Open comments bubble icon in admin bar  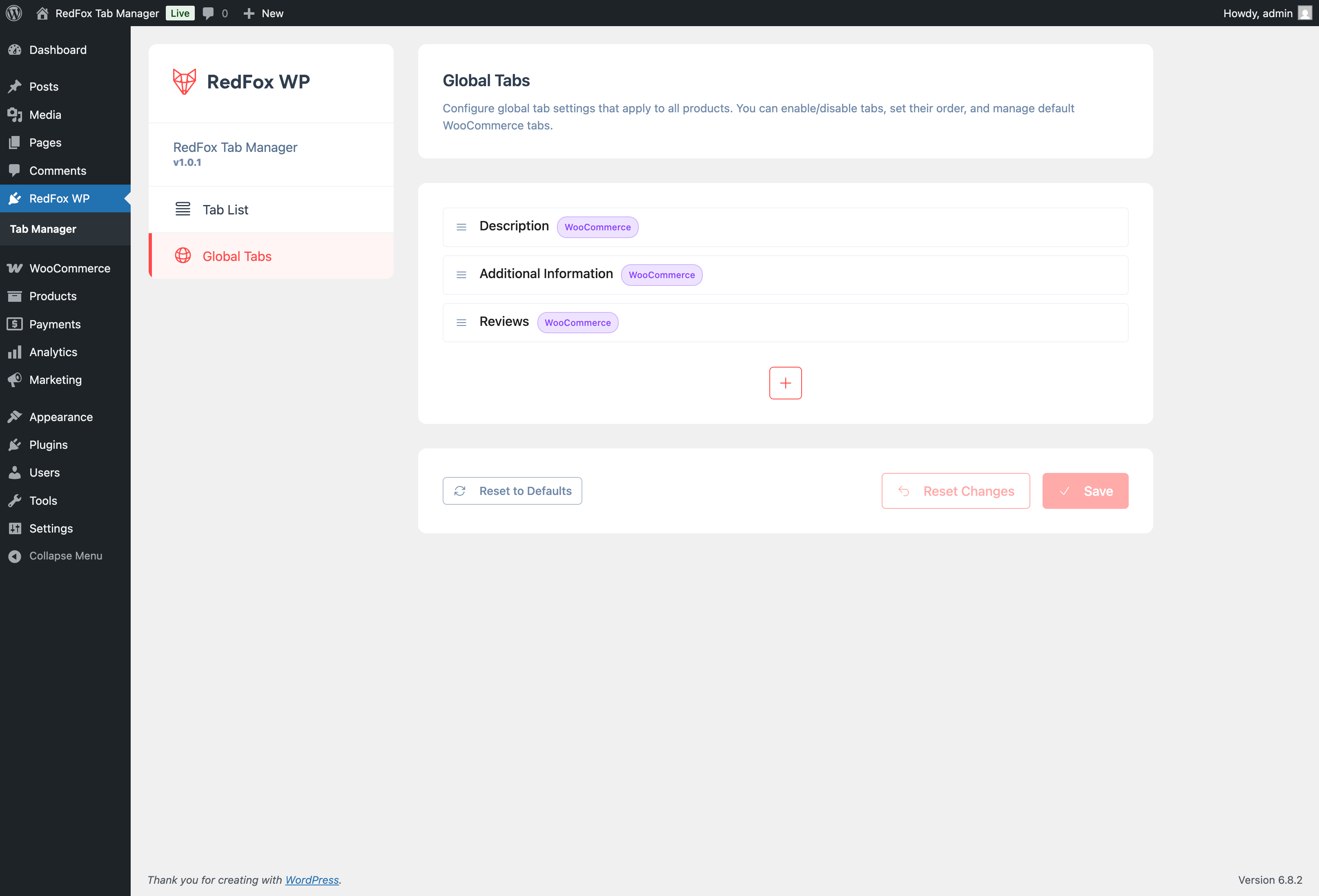click(208, 13)
